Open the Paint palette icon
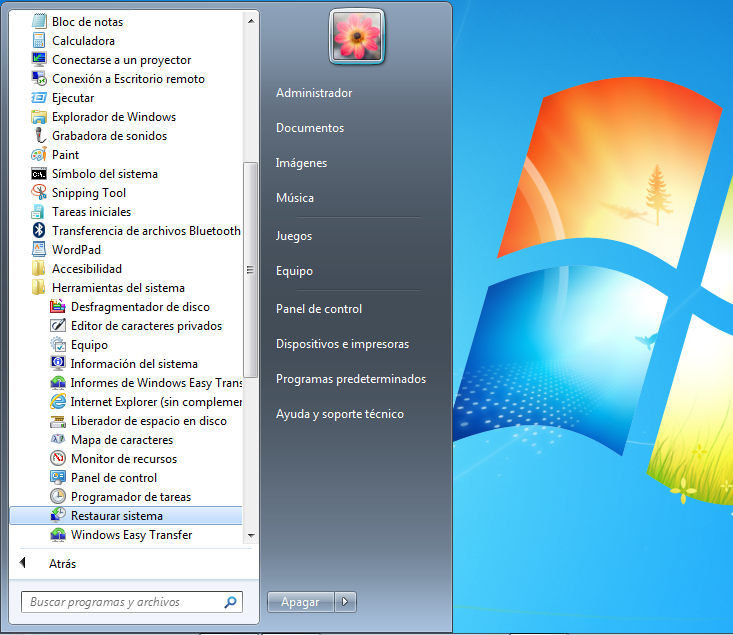Image resolution: width=733 pixels, height=635 pixels. (x=39, y=155)
